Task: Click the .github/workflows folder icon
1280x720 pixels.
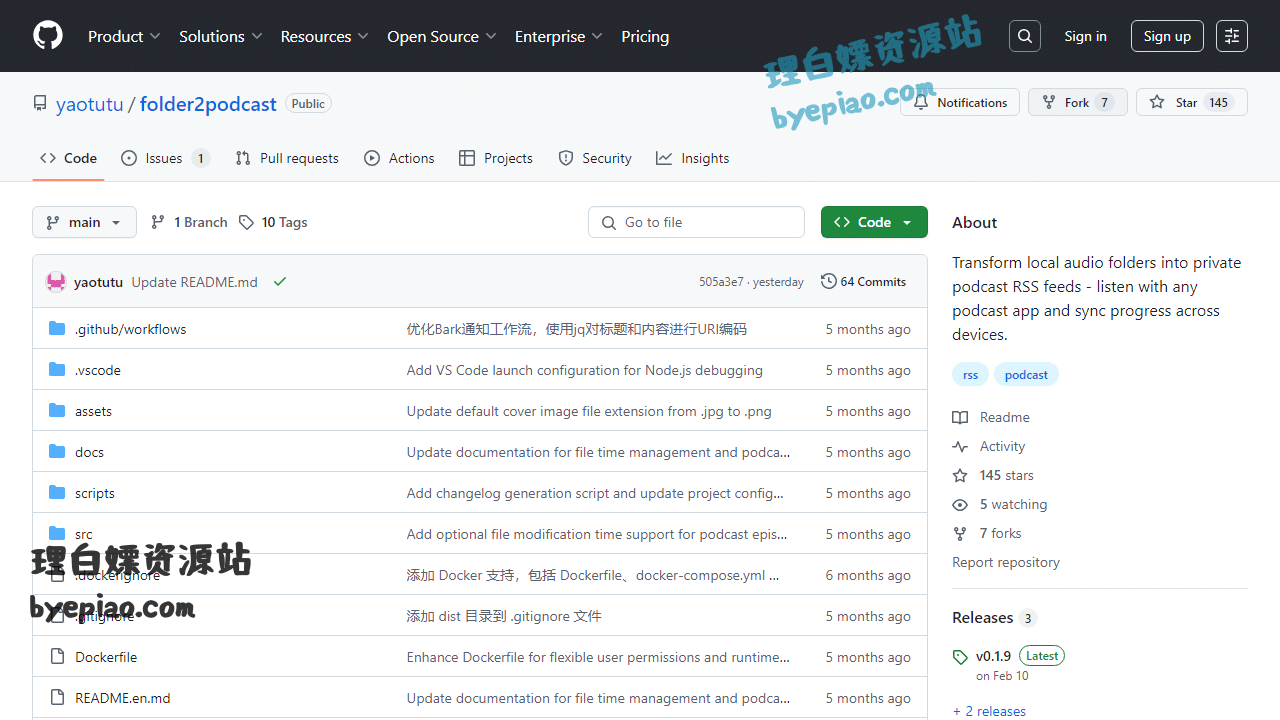Action: 57,329
